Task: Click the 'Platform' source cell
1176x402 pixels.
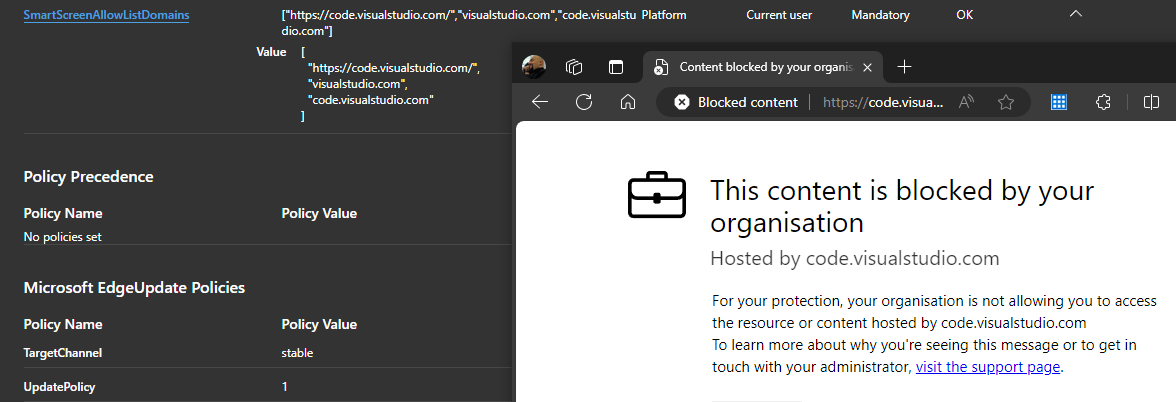Action: tap(664, 15)
